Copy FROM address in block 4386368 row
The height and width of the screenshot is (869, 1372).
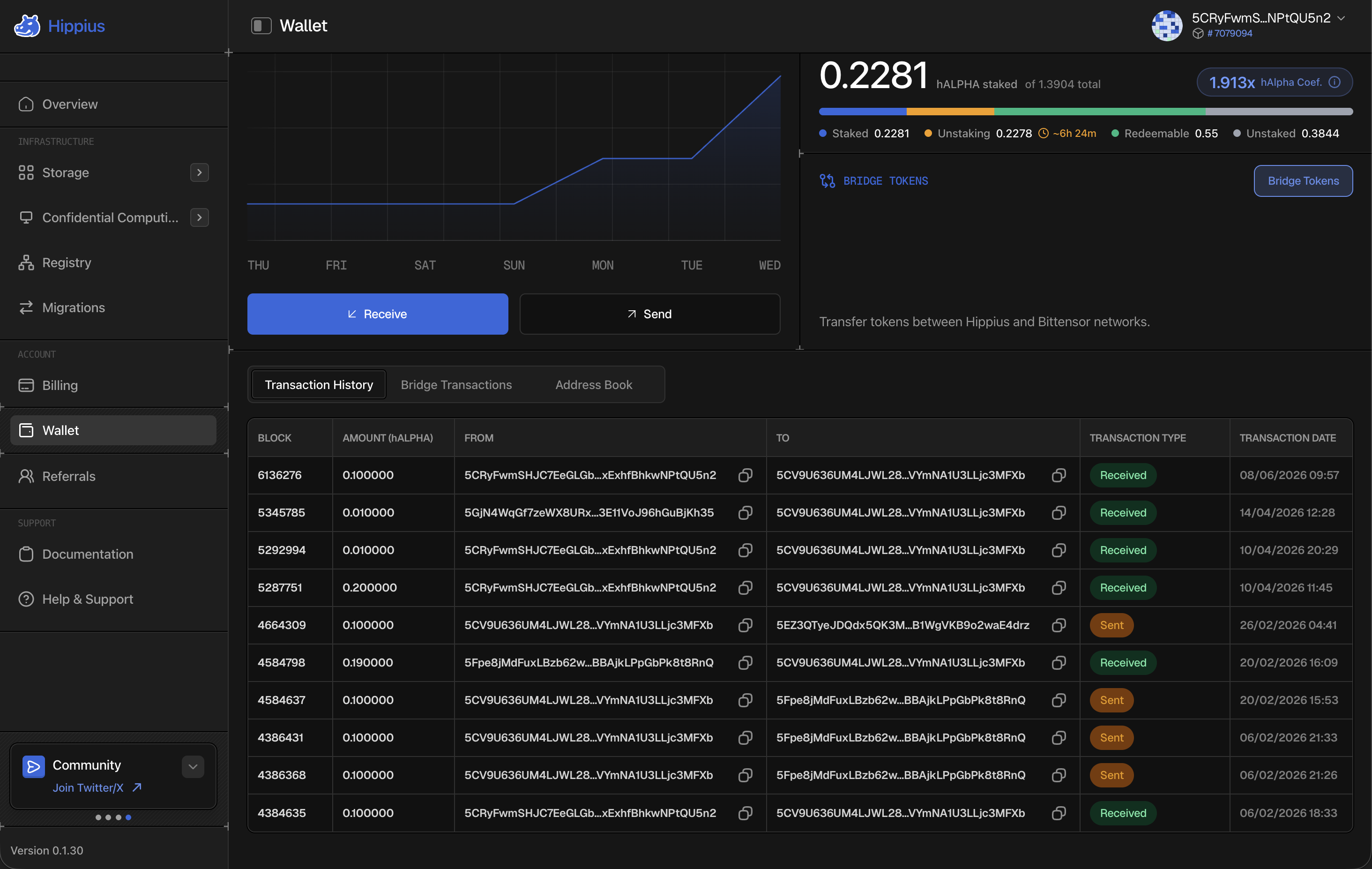click(x=745, y=775)
